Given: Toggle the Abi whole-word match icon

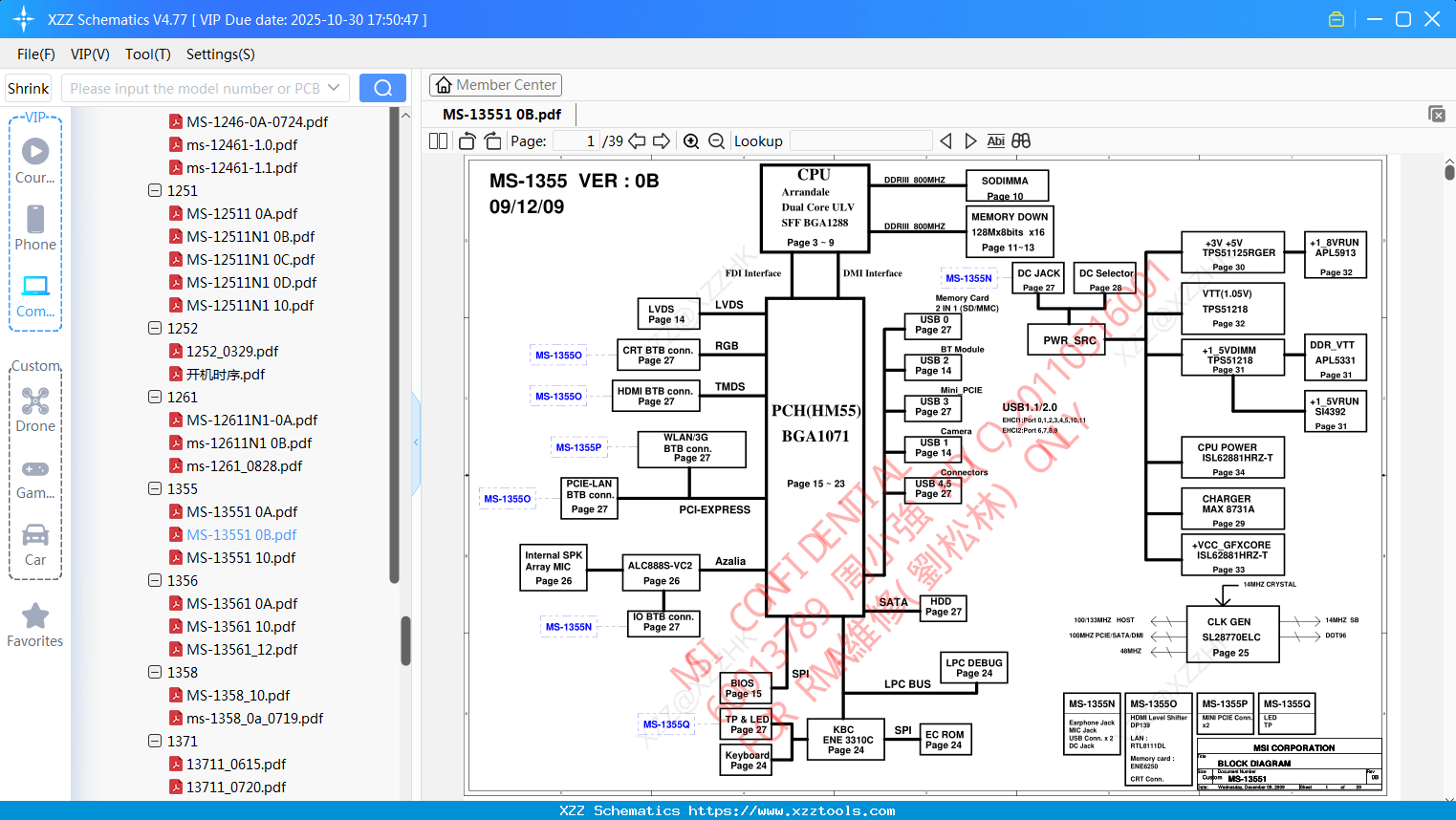Looking at the screenshot, I should [x=995, y=141].
